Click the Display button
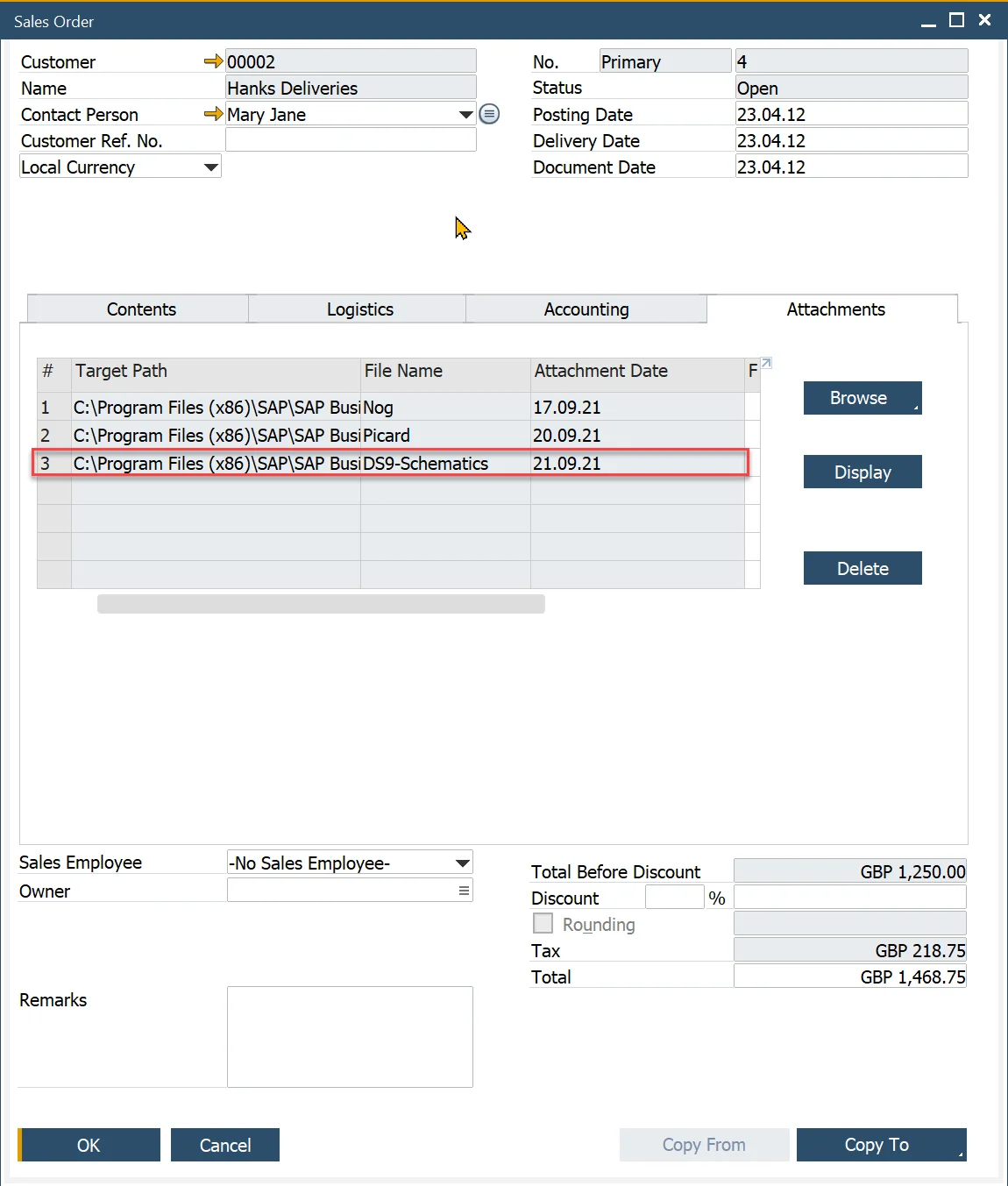 pos(862,472)
